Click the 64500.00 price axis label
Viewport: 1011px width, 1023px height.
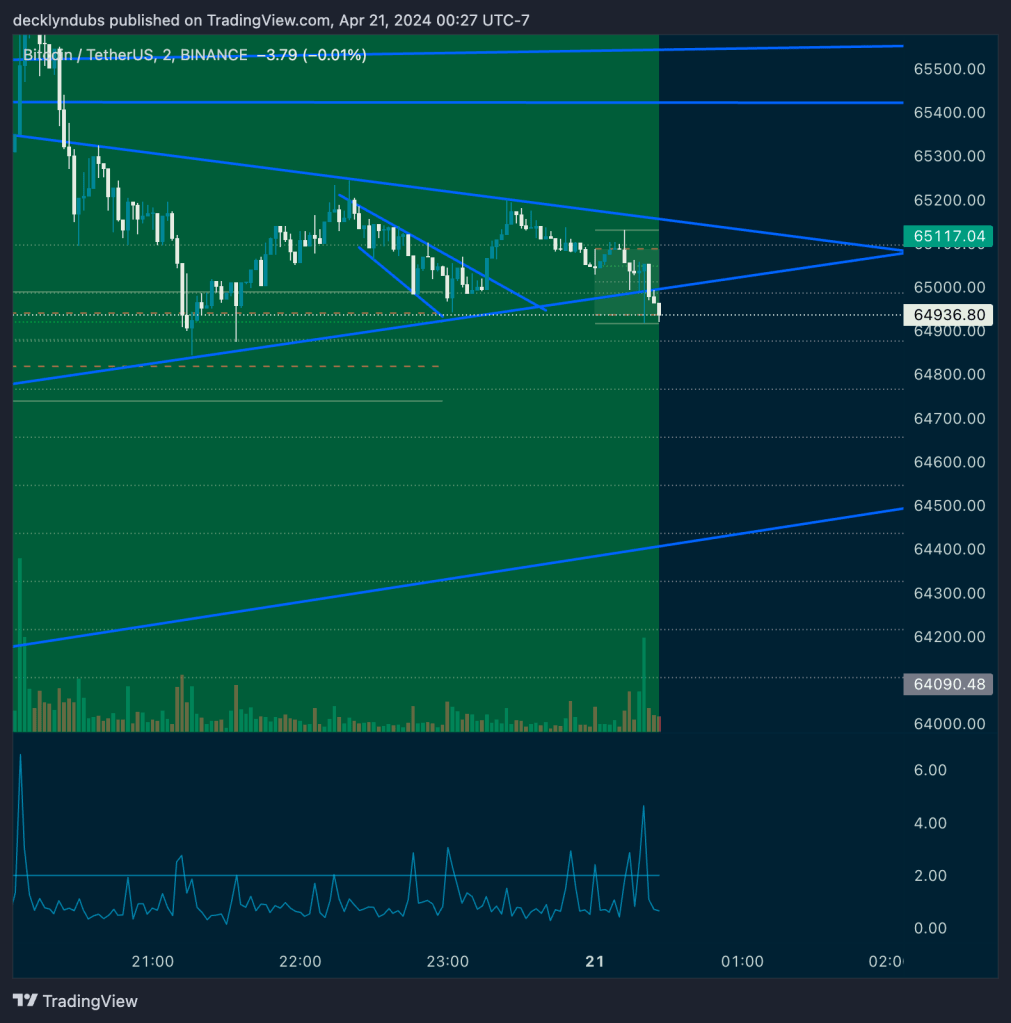(951, 506)
